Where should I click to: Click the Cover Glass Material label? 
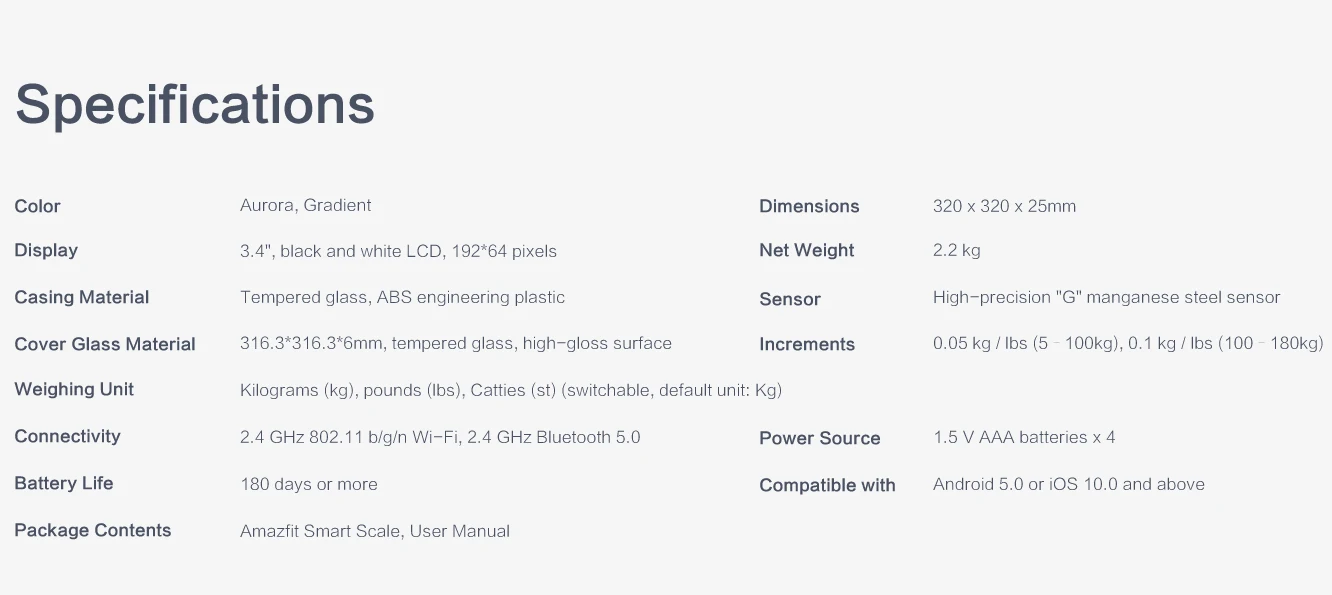(x=105, y=344)
